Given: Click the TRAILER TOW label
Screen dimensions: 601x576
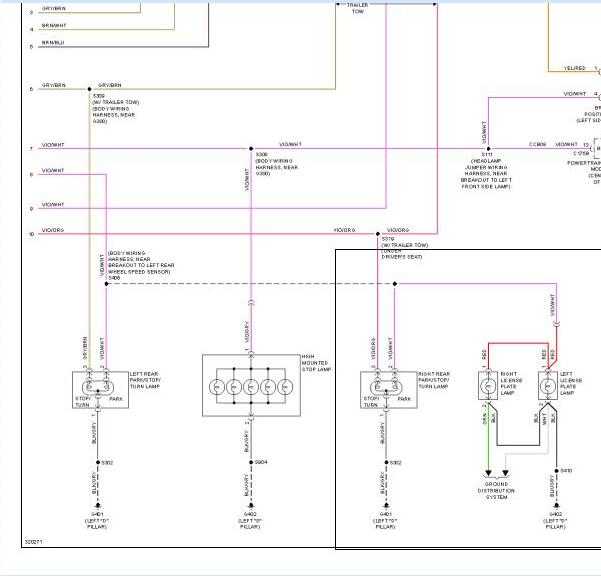Looking at the screenshot, I should (358, 8).
